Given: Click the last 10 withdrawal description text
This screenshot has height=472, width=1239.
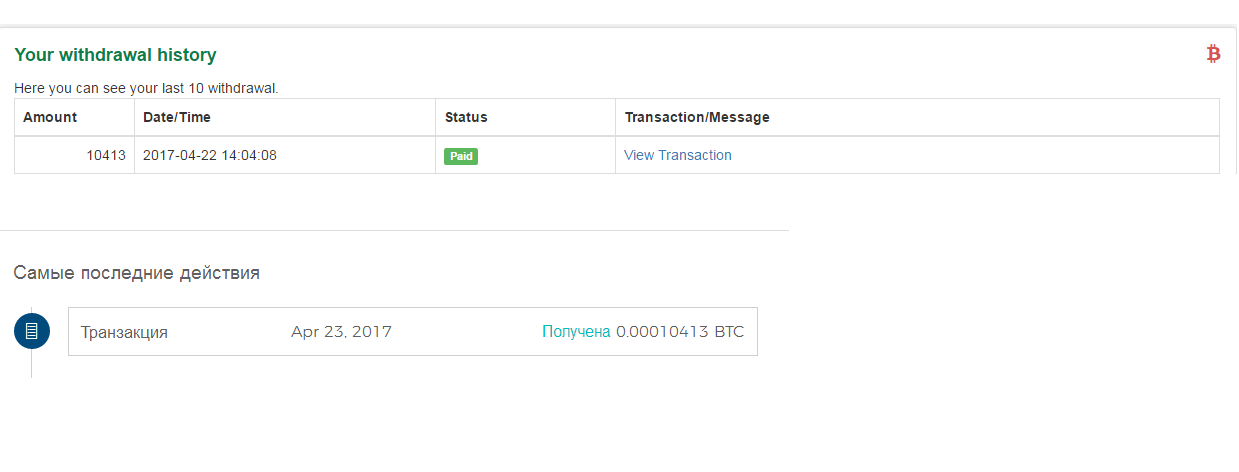Looking at the screenshot, I should point(146,88).
